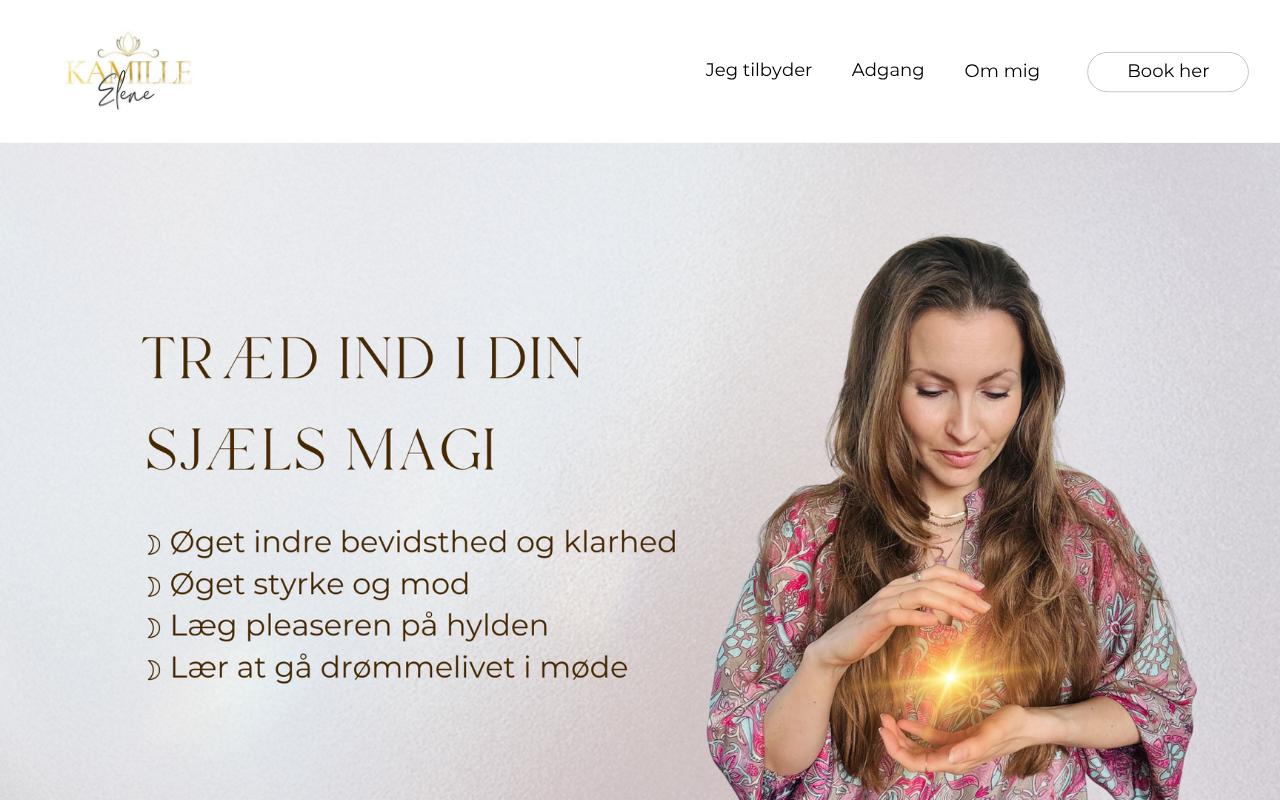Select the text Lær at gå drømmelivet i møde
The image size is (1280, 800).
pos(398,667)
